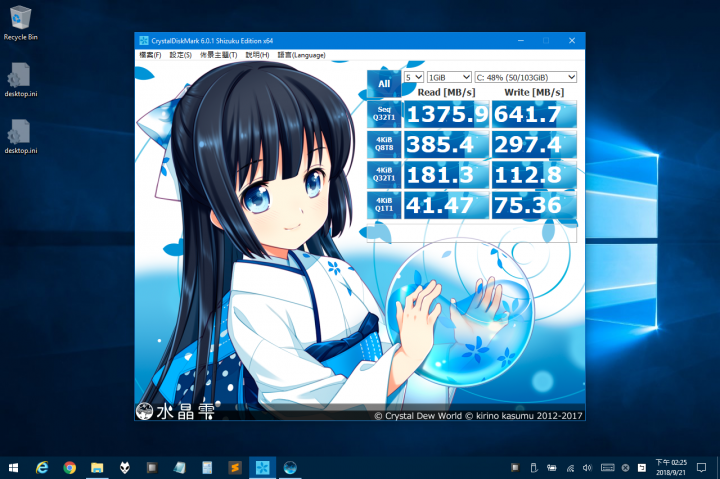Switch to CrystalDiskMark on the taskbar
This screenshot has width=720, height=479.
262,468
